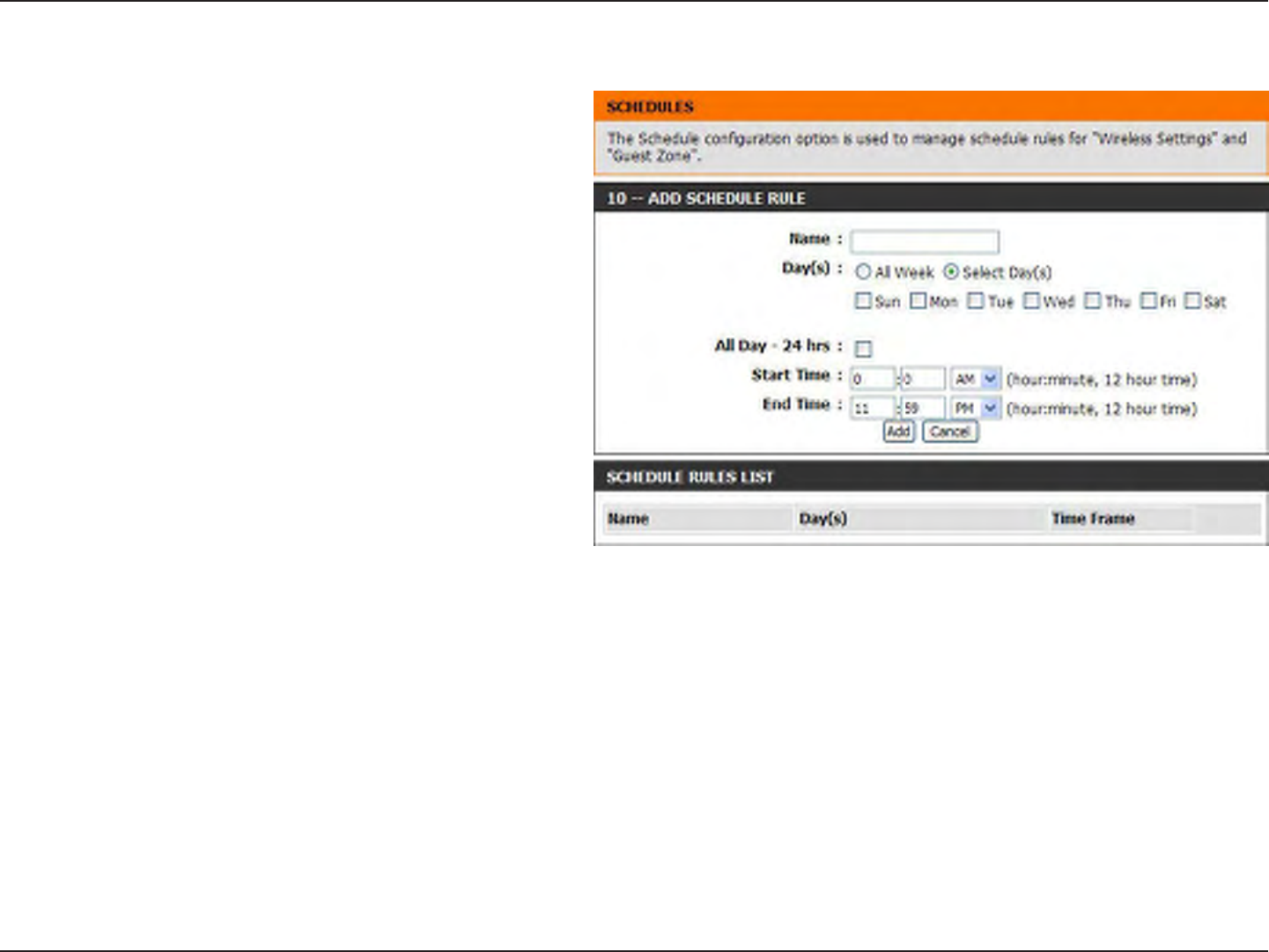Click the Add button
1269x952 pixels.
coord(898,432)
